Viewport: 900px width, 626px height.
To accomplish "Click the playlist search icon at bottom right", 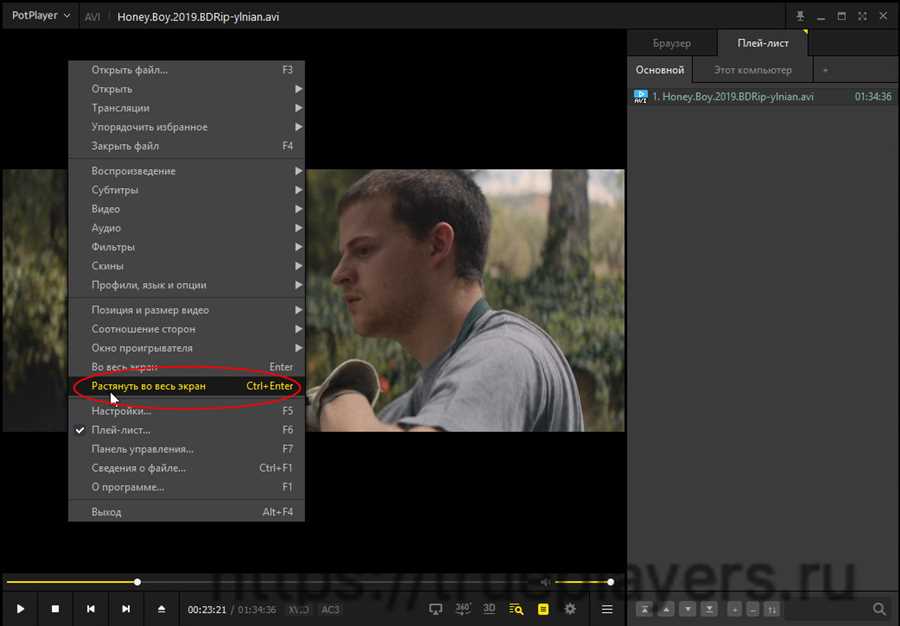I will 879,609.
